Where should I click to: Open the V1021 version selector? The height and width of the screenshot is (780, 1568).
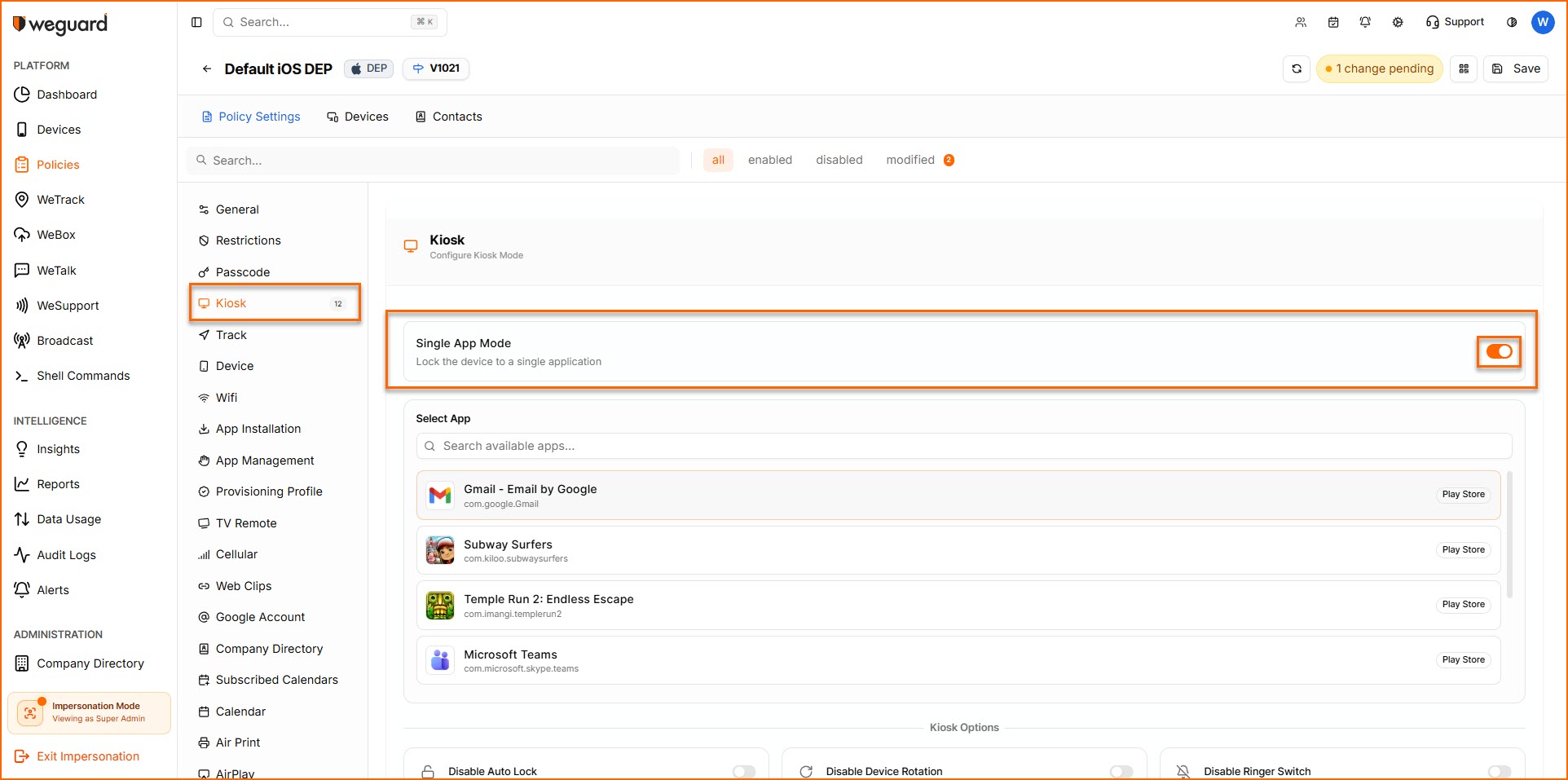click(436, 68)
